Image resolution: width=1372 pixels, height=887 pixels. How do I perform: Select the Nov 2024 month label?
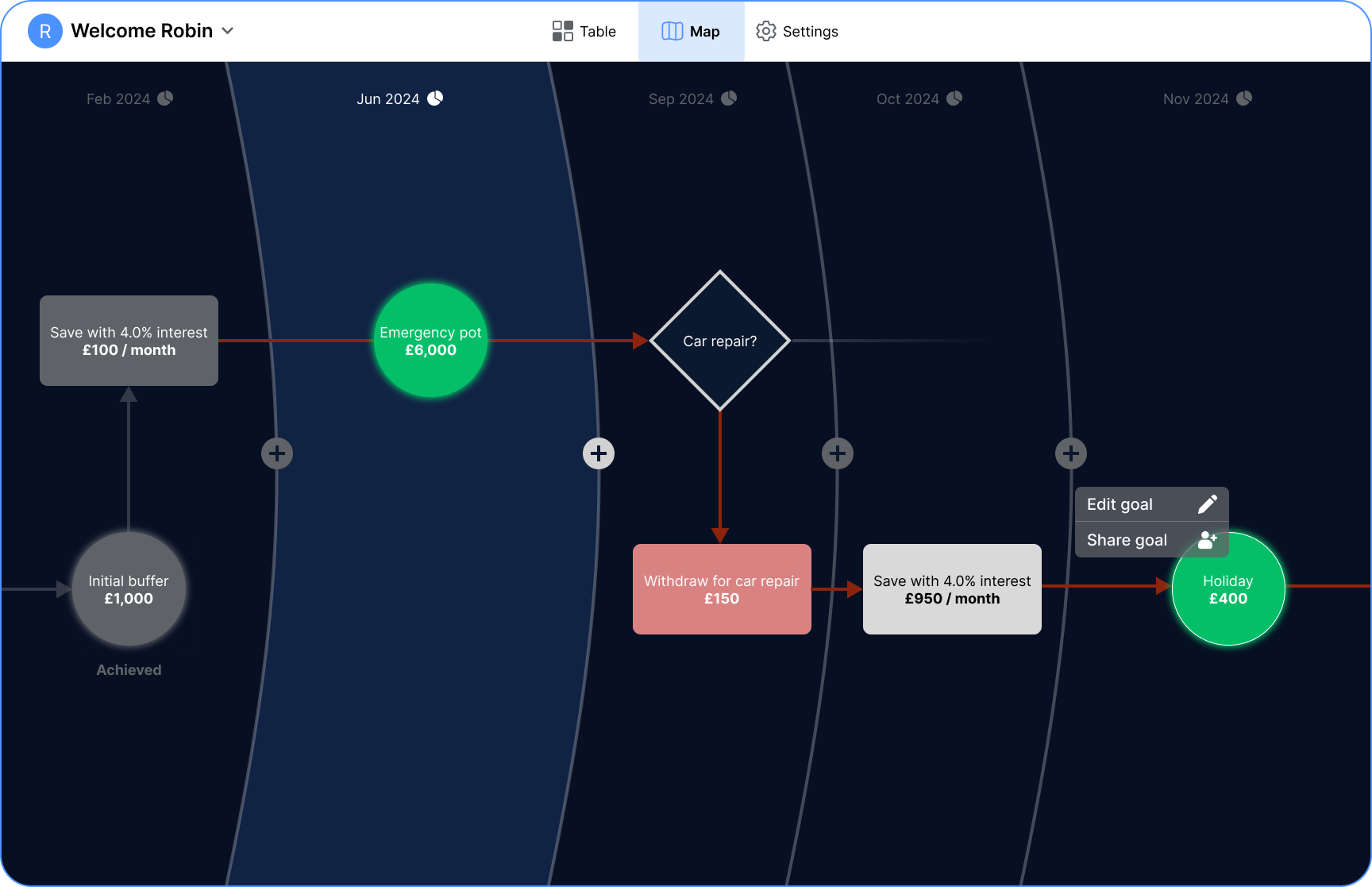pos(1196,99)
